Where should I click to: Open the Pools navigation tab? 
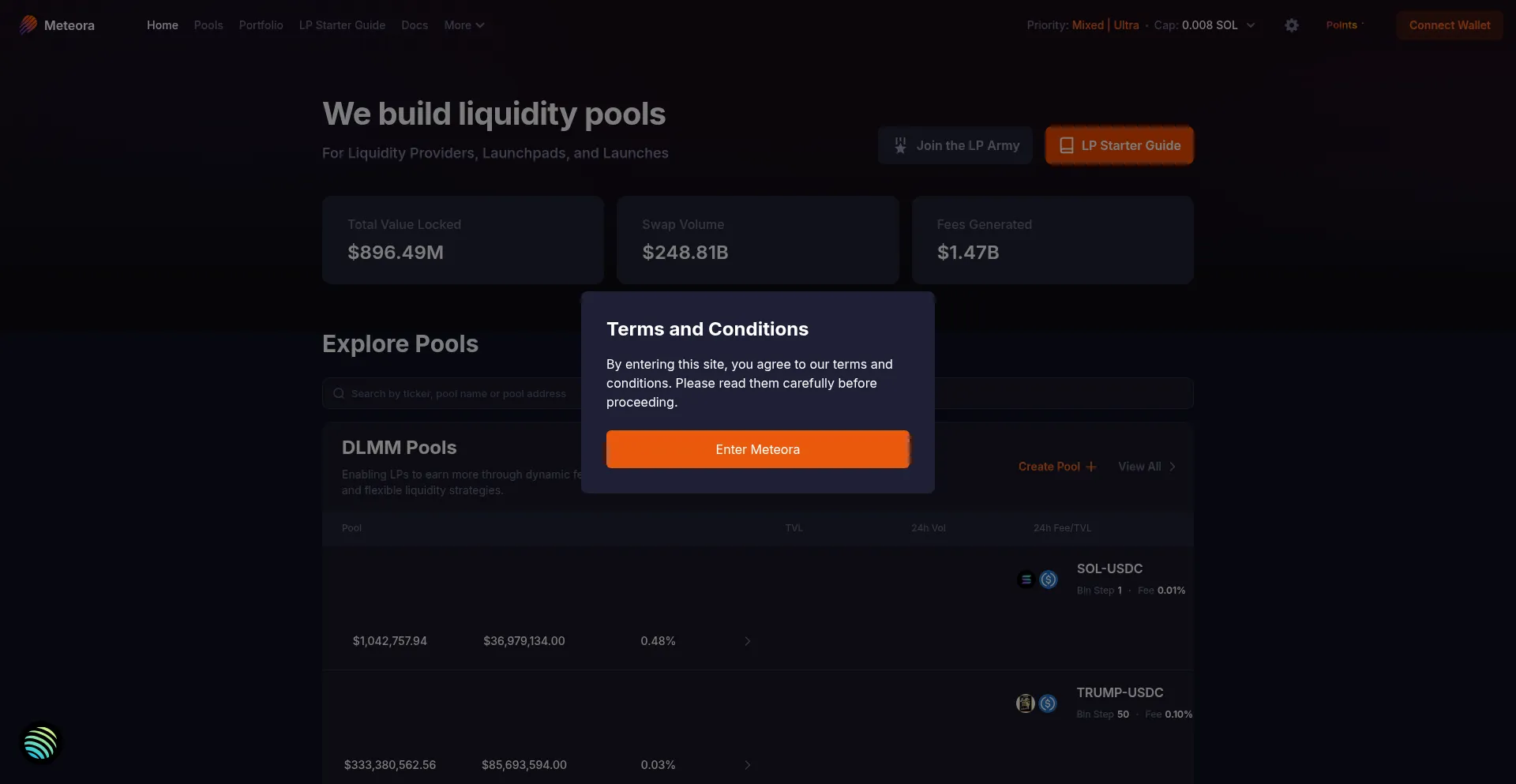208,25
